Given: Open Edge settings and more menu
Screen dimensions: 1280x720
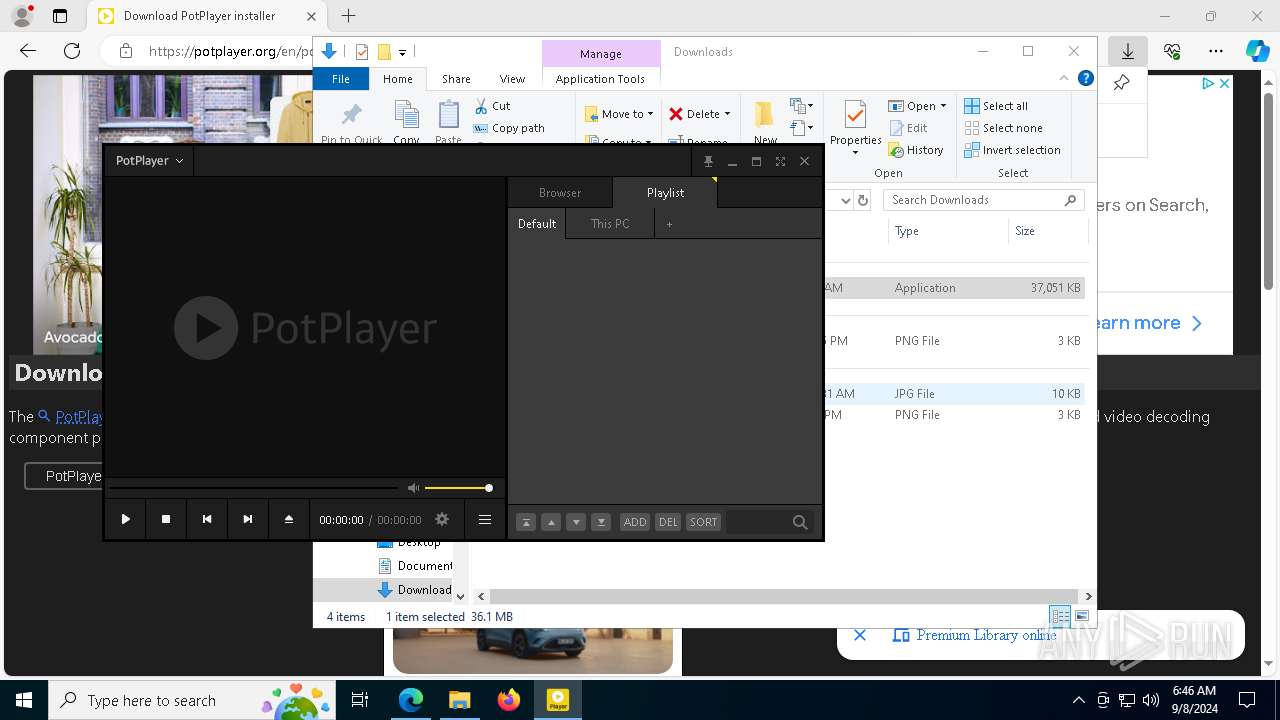Looking at the screenshot, I should pos(1216,51).
